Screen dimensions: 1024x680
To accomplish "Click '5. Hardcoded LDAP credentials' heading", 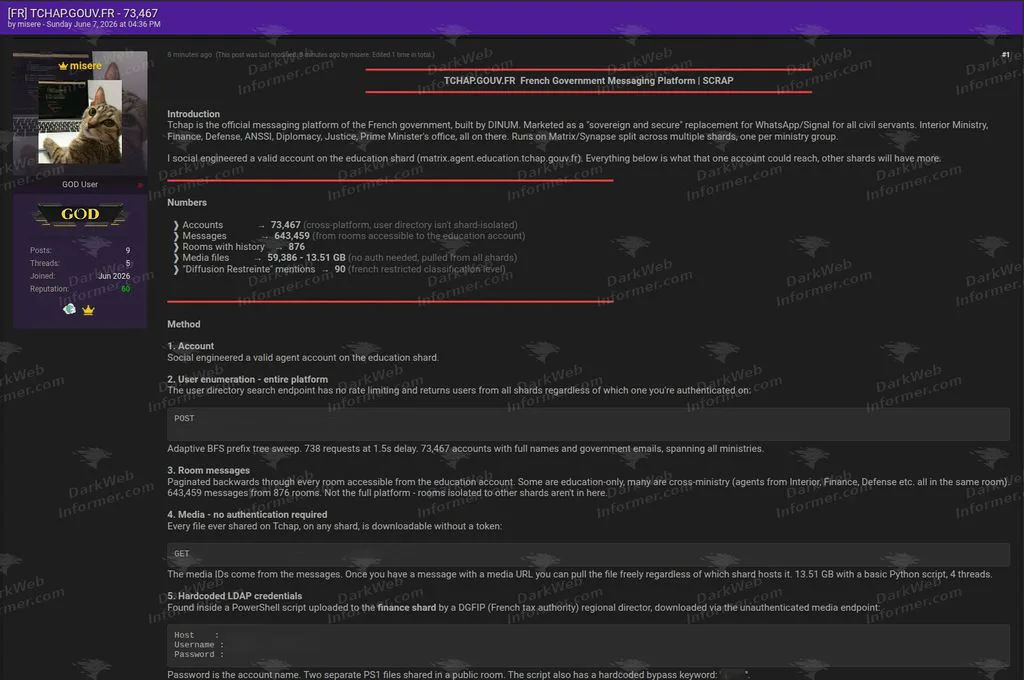I will (x=234, y=596).
